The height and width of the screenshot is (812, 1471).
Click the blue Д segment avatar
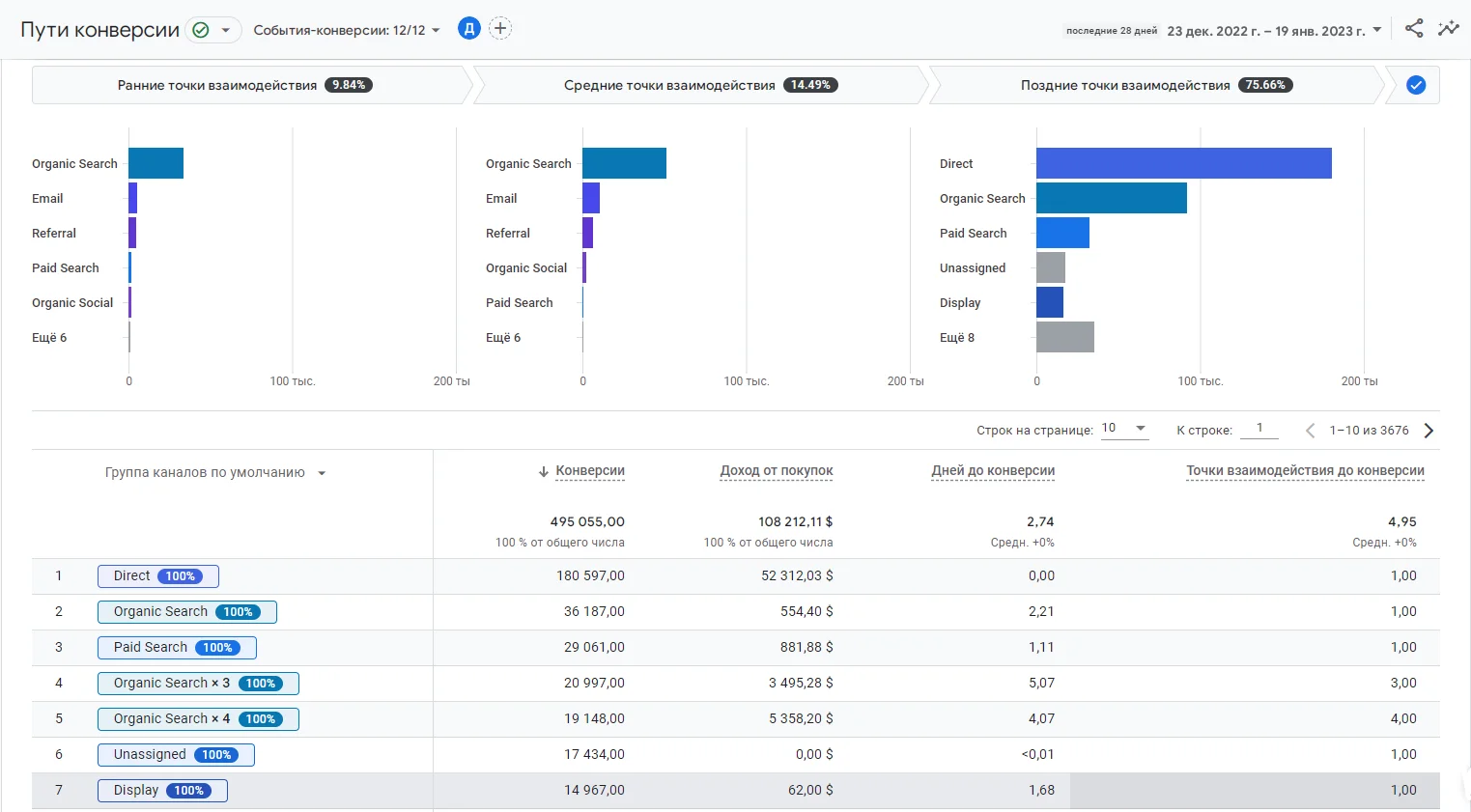468,29
